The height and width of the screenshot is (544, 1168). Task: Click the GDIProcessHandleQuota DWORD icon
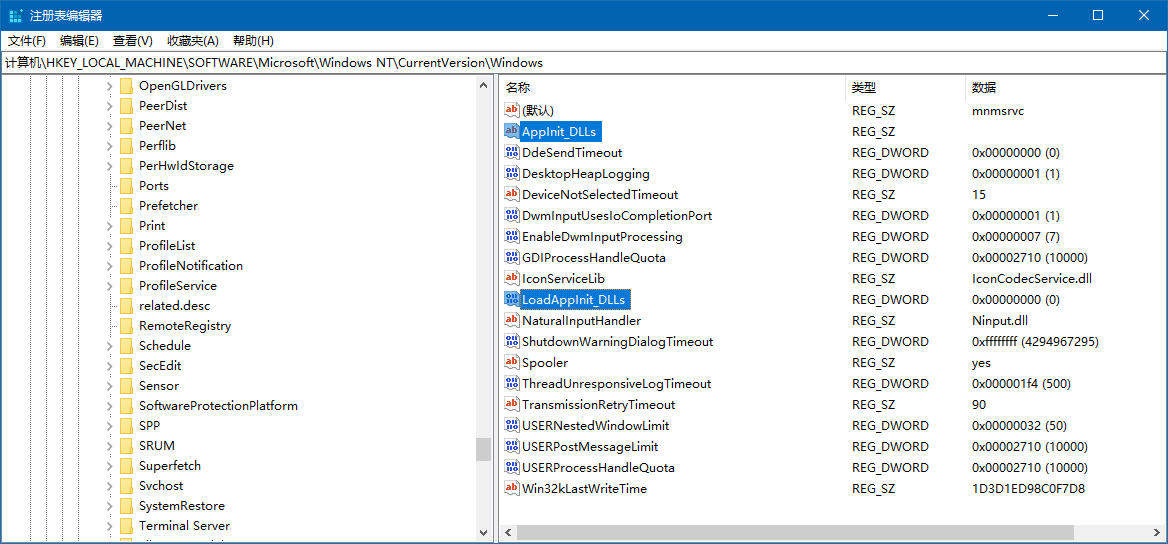click(x=512, y=258)
